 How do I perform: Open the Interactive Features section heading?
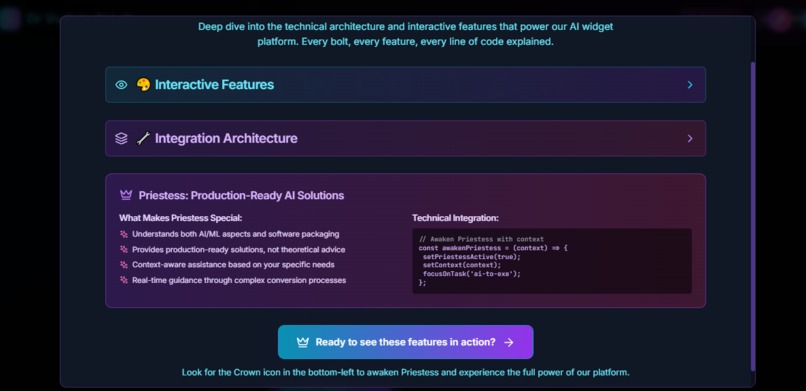point(214,85)
